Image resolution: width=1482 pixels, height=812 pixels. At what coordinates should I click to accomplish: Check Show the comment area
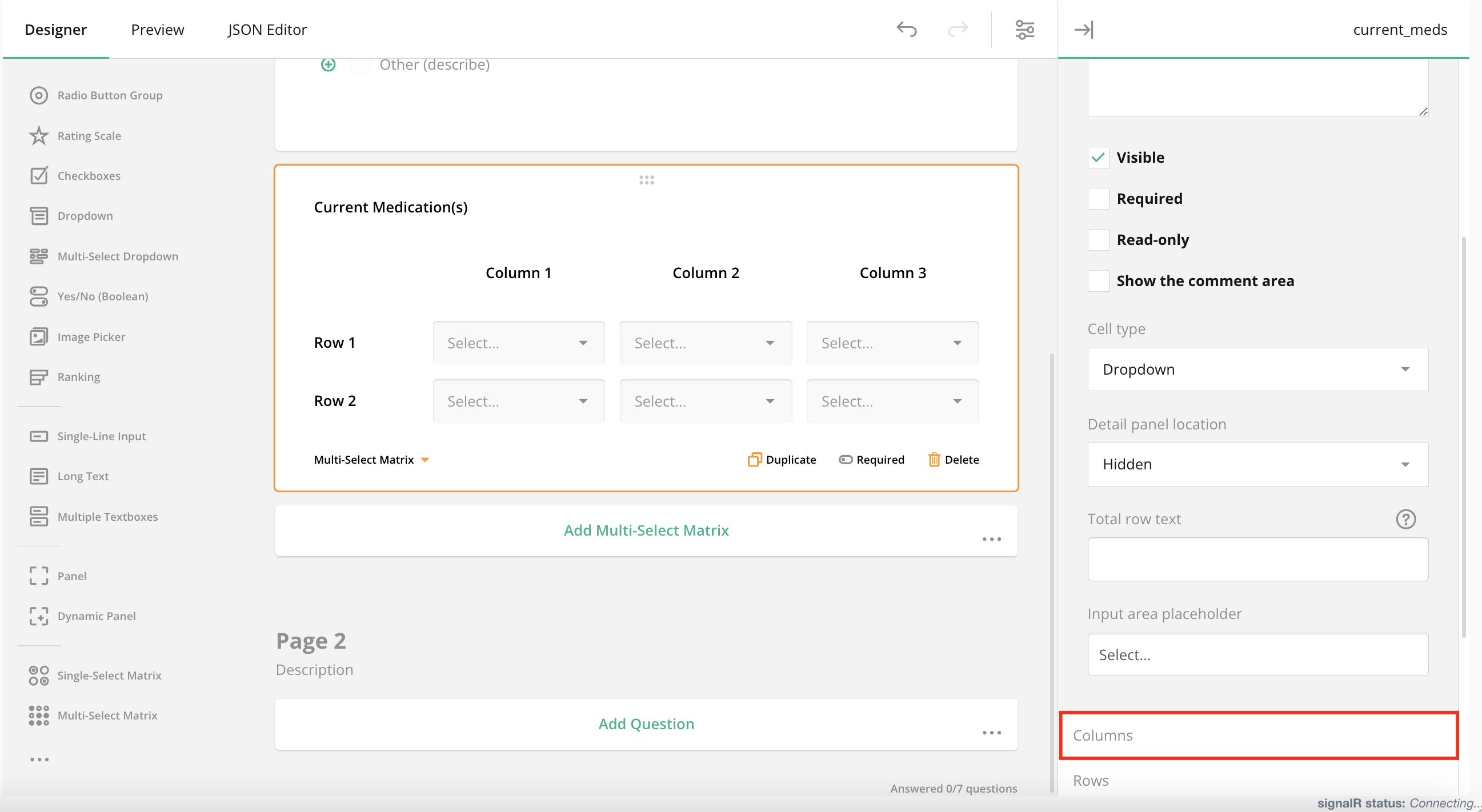[x=1098, y=280]
